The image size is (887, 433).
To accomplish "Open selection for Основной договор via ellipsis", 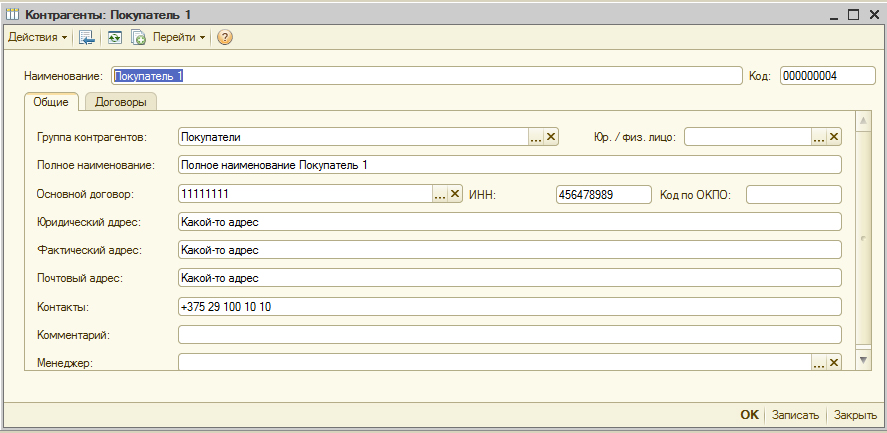I will 440,194.
